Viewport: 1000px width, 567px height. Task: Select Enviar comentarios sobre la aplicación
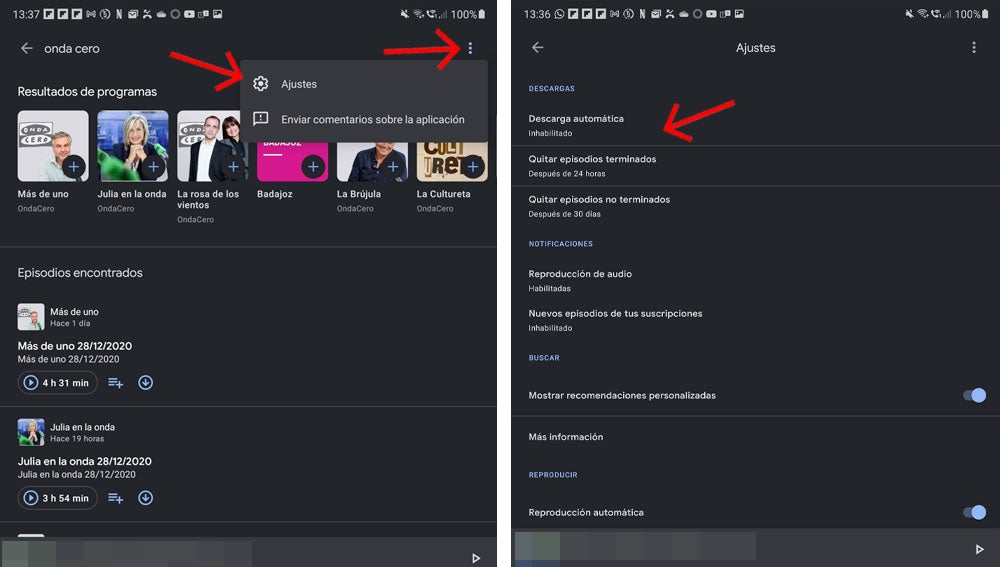click(364, 119)
